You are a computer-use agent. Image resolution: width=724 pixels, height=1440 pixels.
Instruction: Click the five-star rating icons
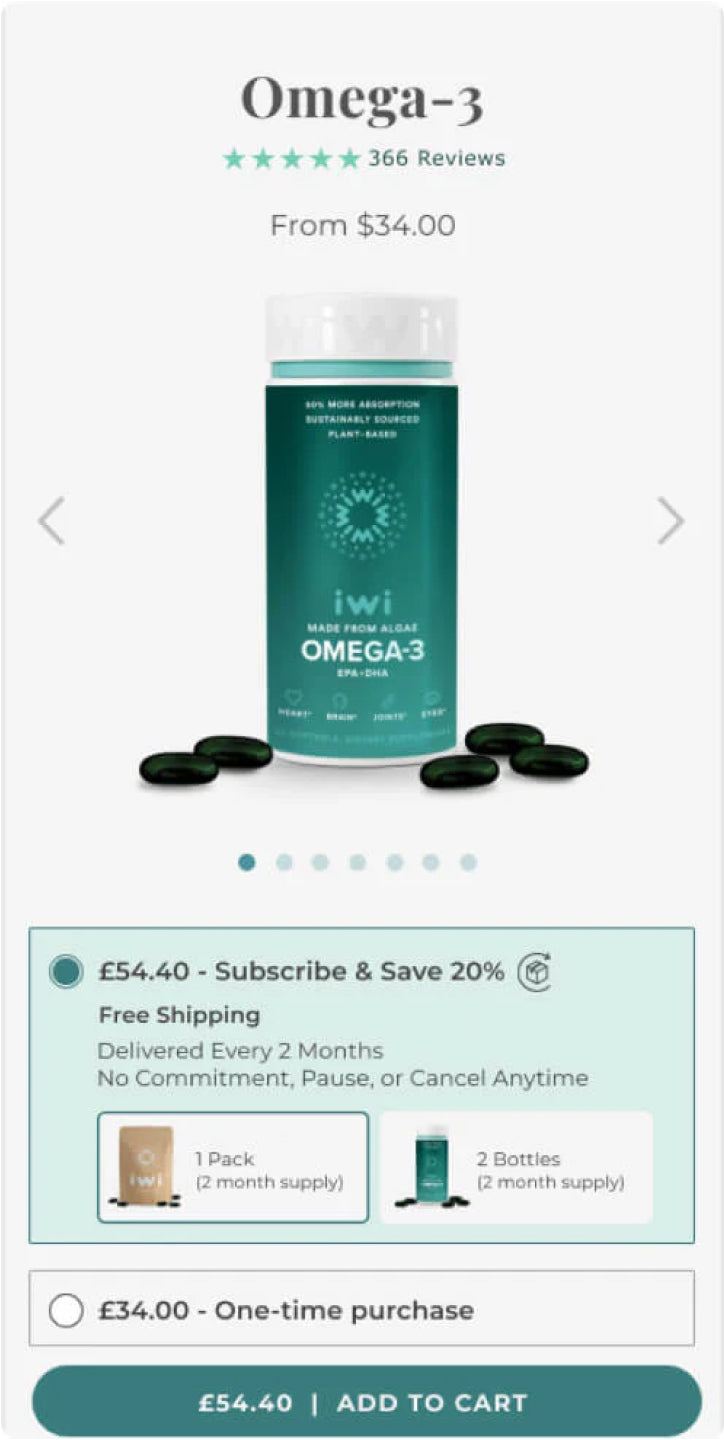point(291,158)
